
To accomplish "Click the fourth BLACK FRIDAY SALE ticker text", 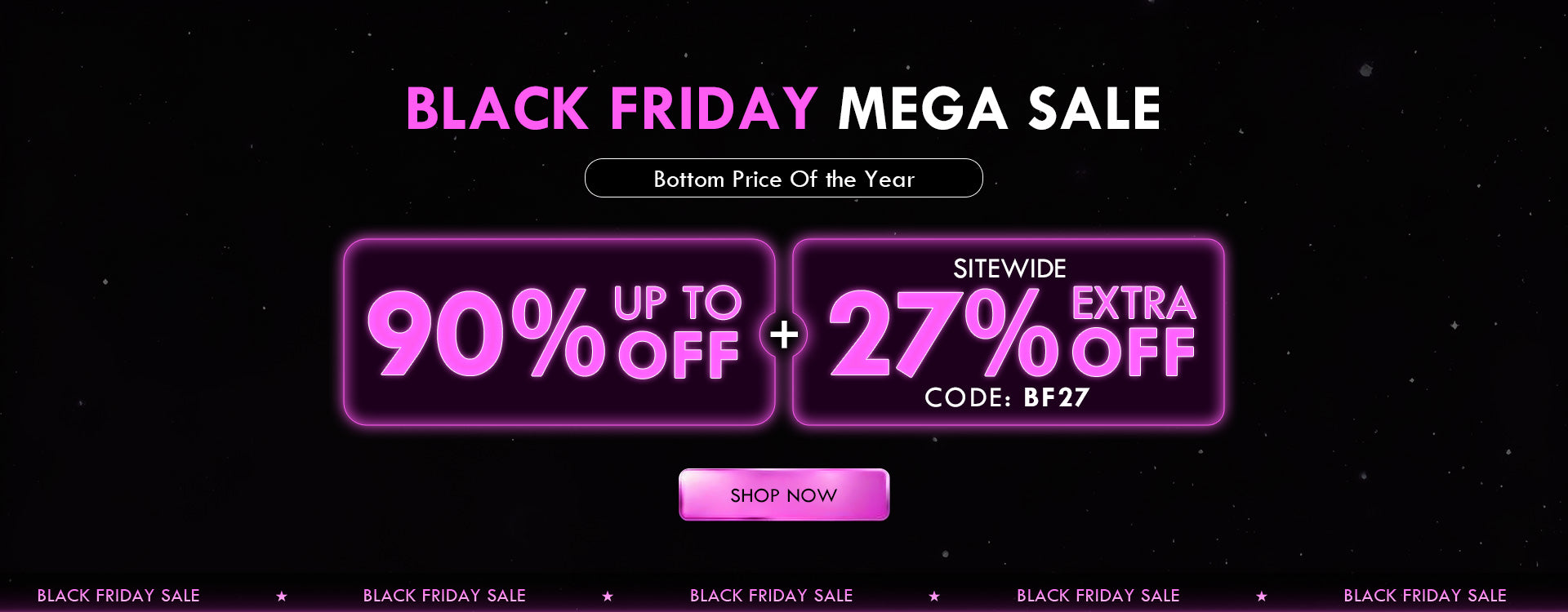I will pyautogui.click(x=1098, y=596).
